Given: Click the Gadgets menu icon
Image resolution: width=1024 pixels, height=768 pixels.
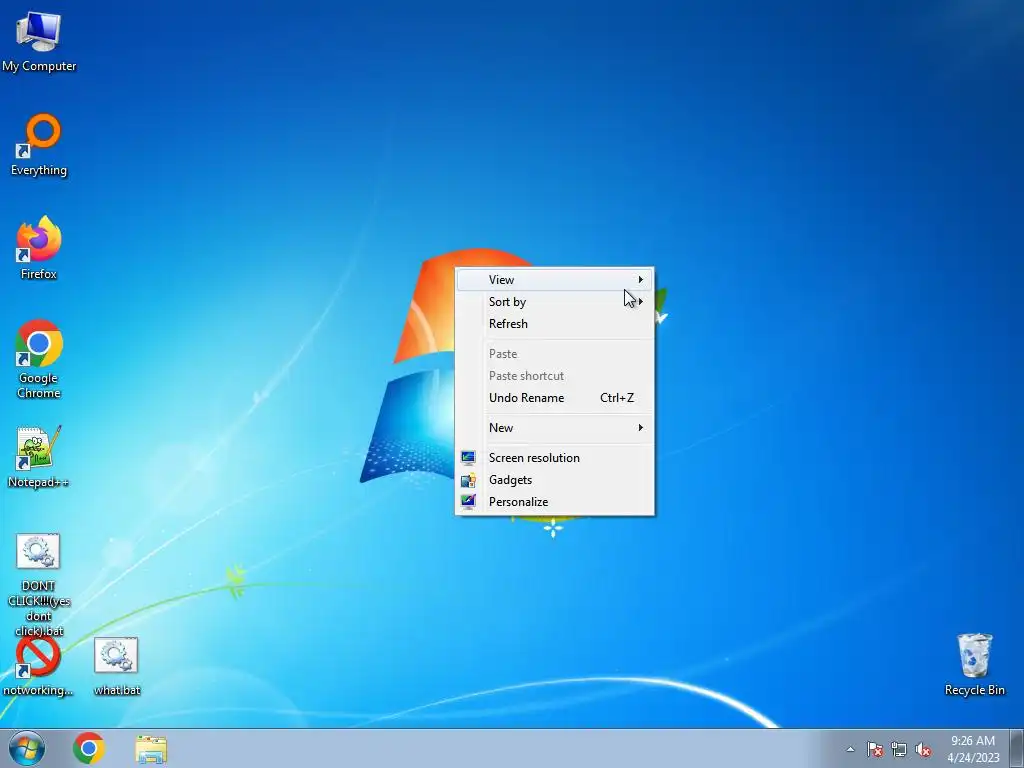Looking at the screenshot, I should [468, 480].
